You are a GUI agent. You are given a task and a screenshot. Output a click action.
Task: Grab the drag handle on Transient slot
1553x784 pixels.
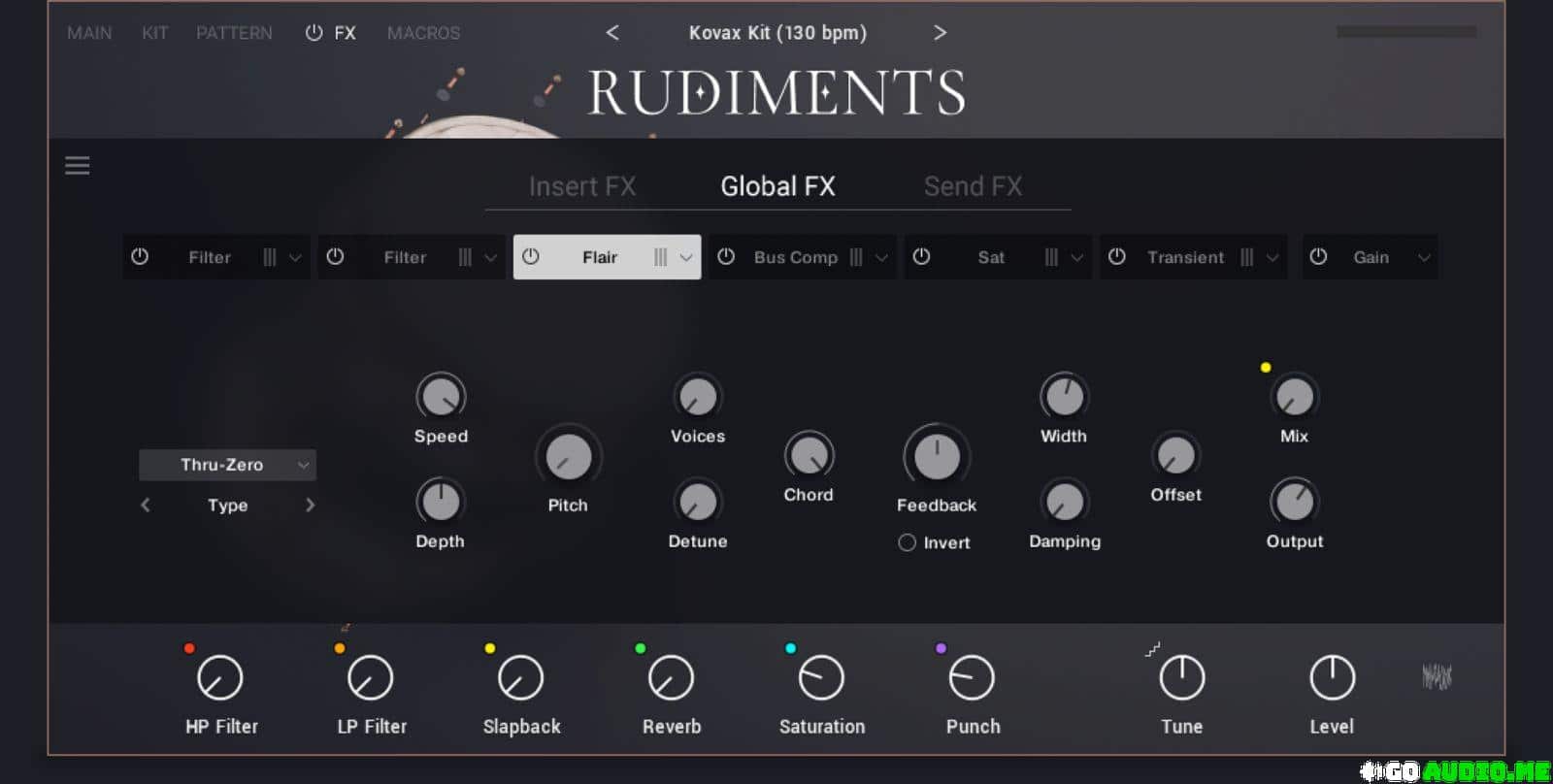click(x=1247, y=257)
